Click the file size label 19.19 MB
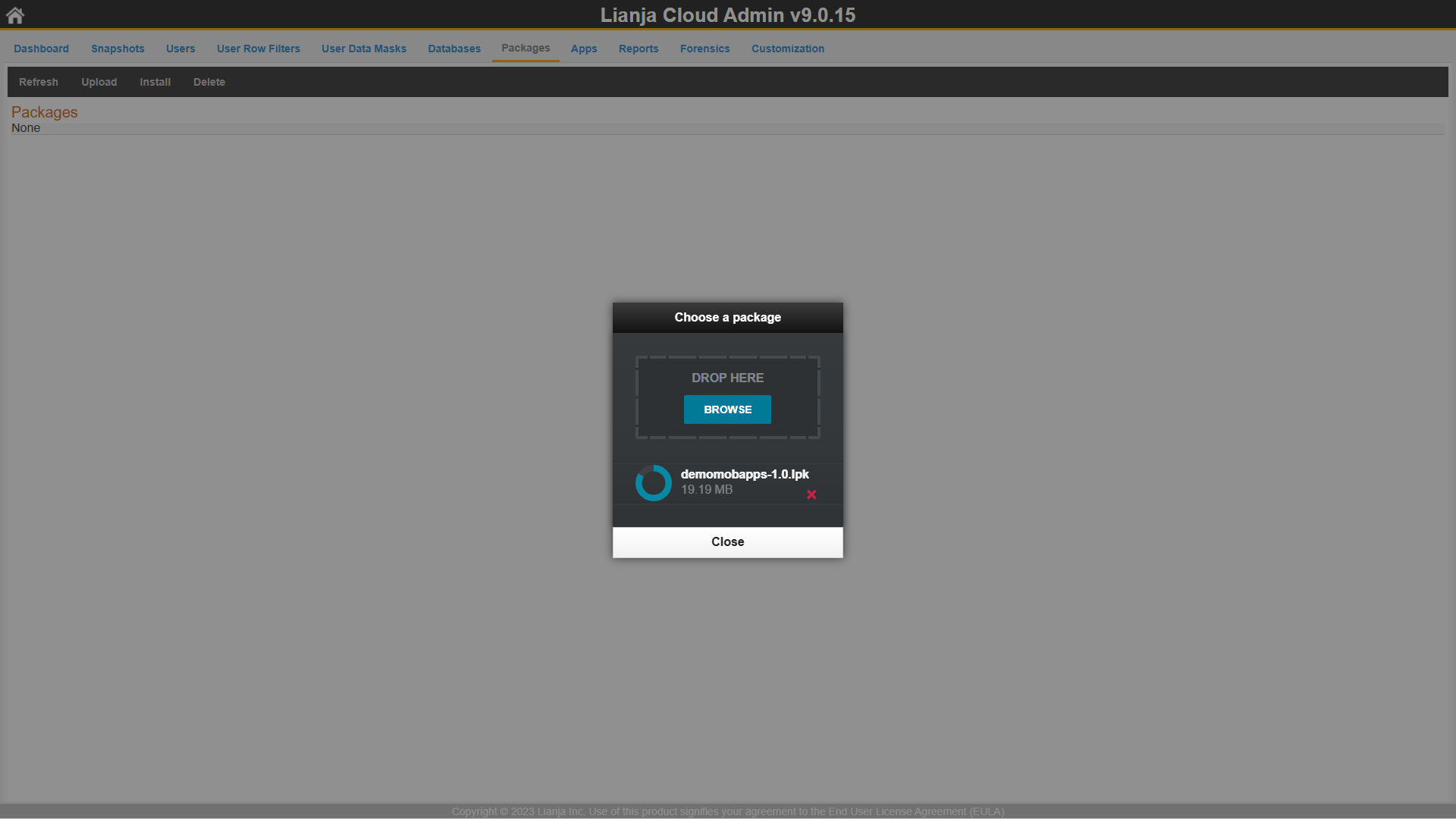1456x819 pixels. (x=706, y=489)
